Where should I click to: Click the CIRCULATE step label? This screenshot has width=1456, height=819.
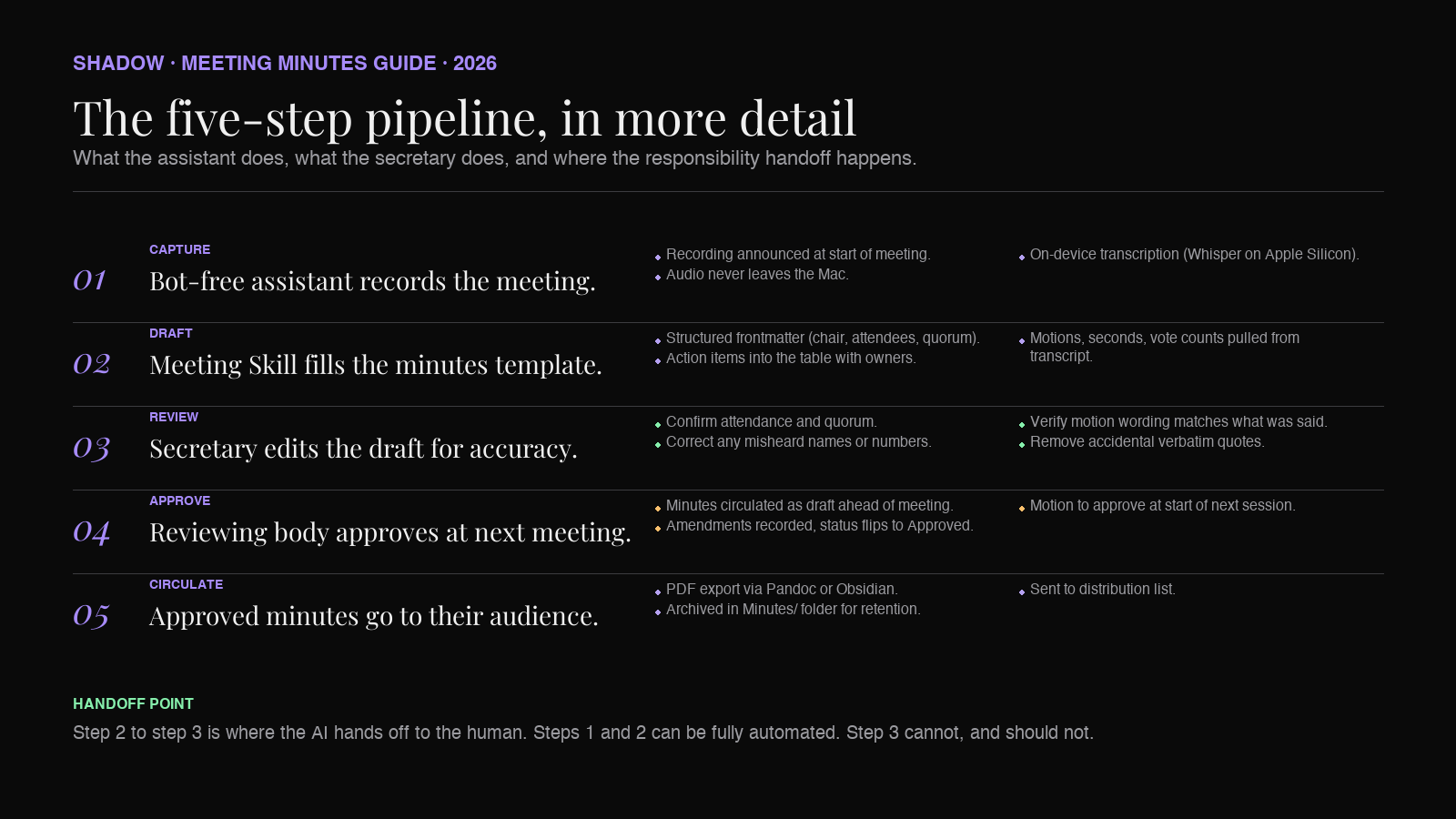coord(186,584)
